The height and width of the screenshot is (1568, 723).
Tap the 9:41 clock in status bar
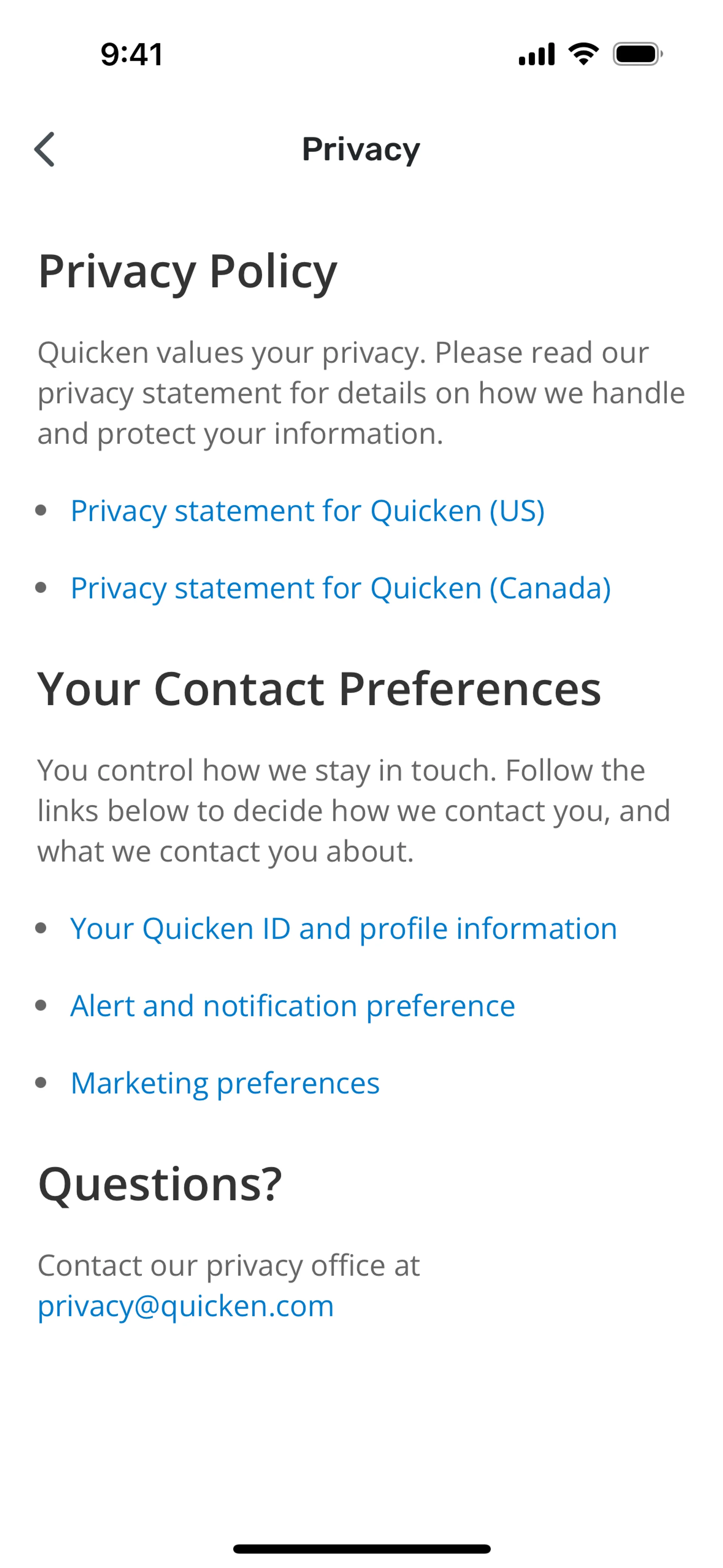[x=132, y=55]
